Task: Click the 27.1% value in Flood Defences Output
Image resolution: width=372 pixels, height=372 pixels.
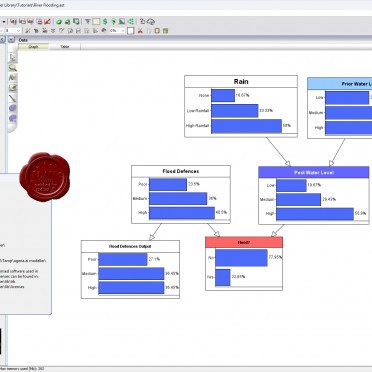Action: point(154,259)
